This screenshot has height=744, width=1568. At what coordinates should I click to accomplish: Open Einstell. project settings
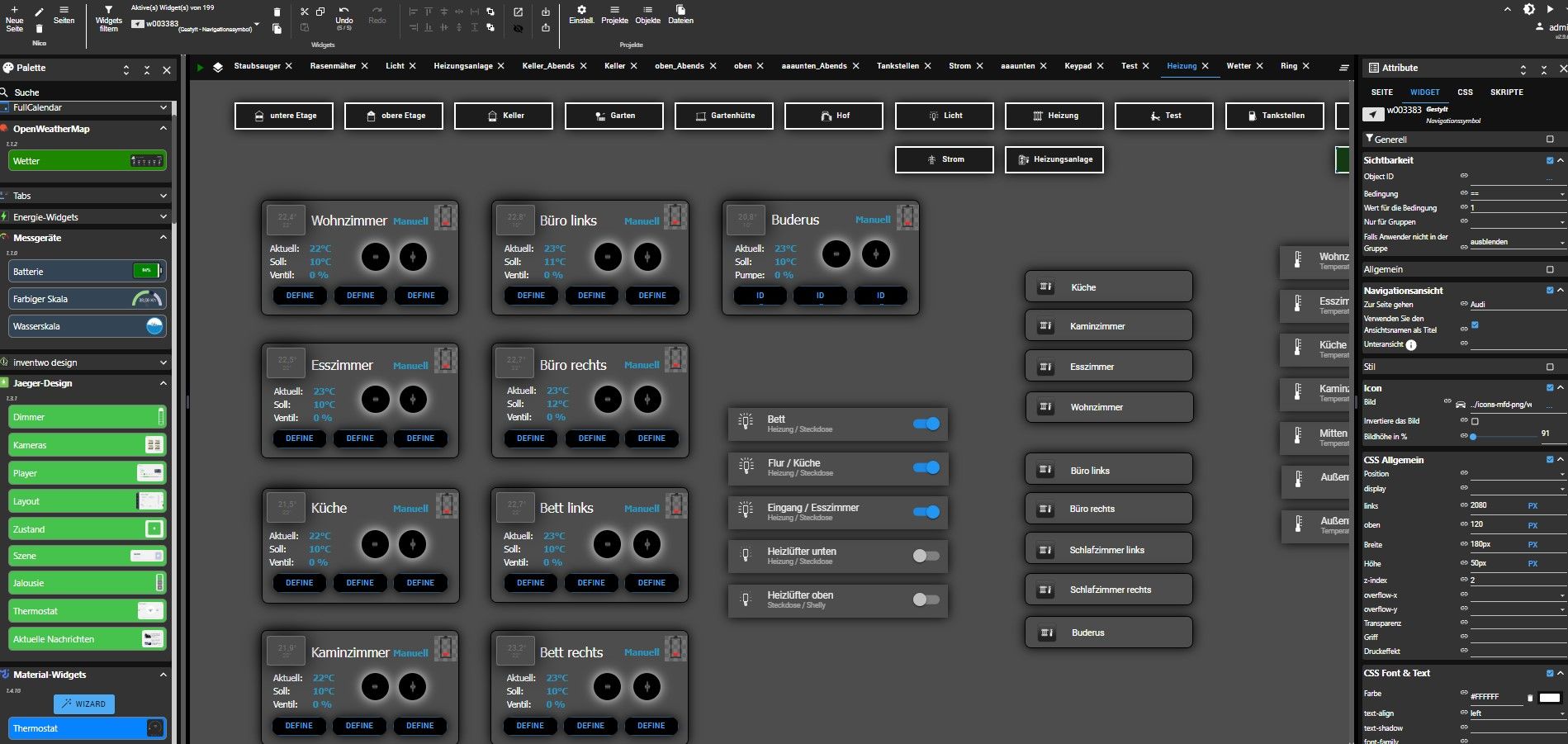pyautogui.click(x=581, y=15)
